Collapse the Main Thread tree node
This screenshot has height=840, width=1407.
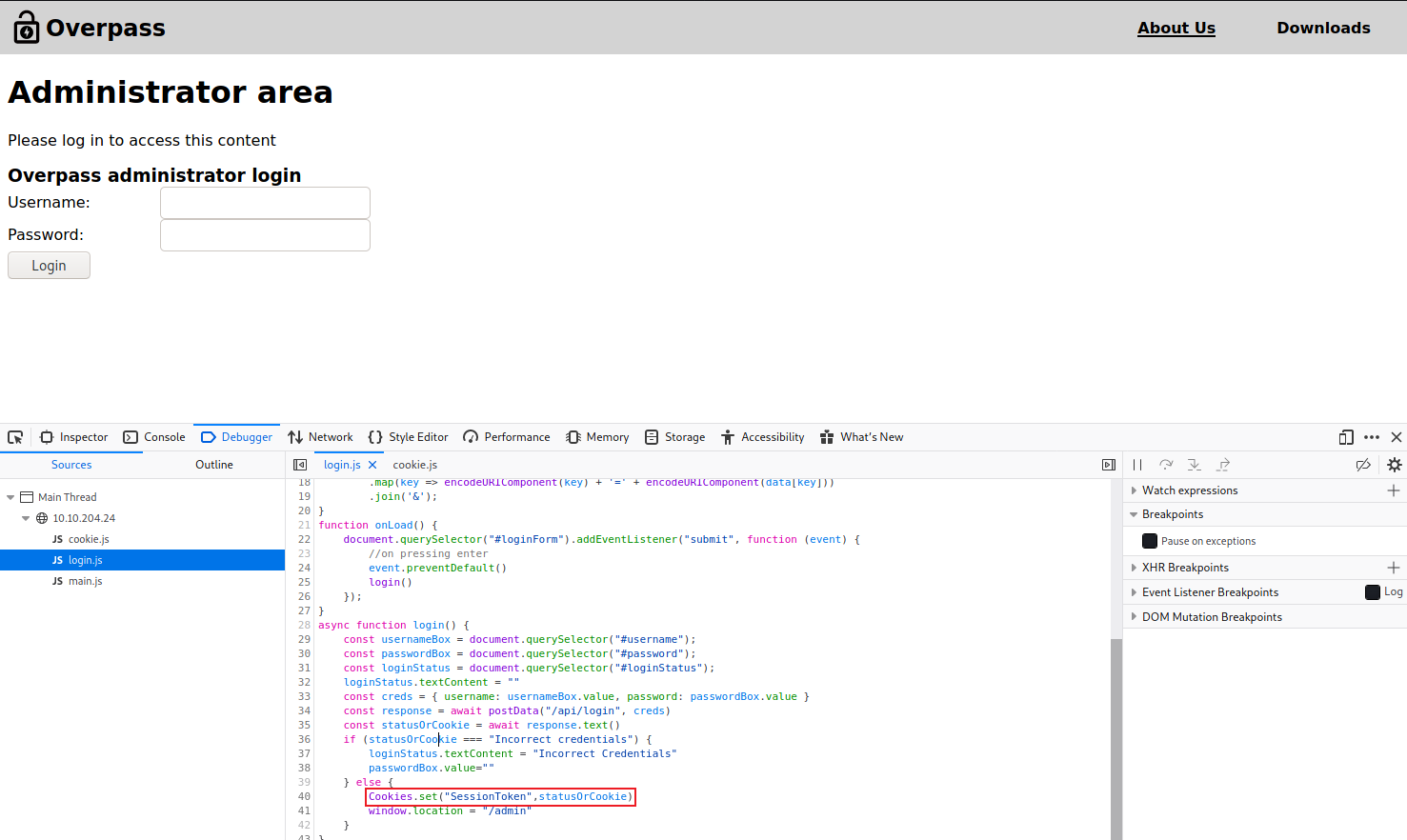coord(10,497)
